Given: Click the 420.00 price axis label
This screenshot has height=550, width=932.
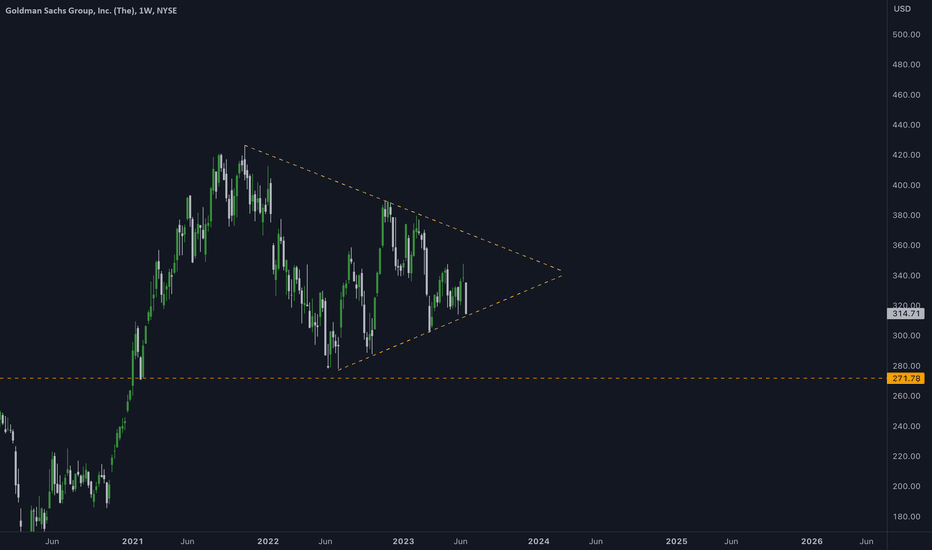Looking at the screenshot, I should [x=906, y=155].
